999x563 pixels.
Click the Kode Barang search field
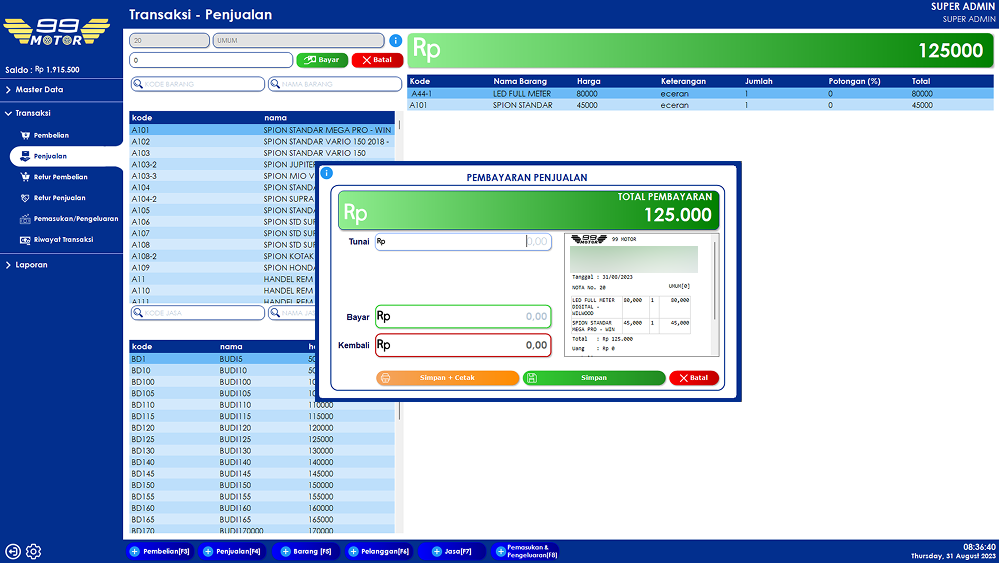[x=198, y=84]
